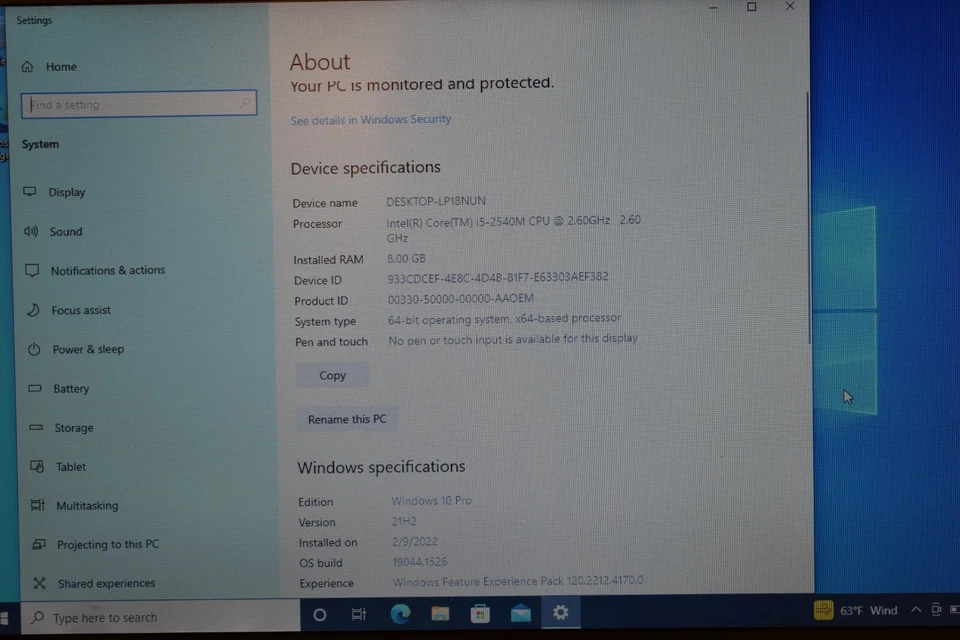This screenshot has height=640, width=960.
Task: Open Battery settings in the sidebar
Action: (x=71, y=388)
